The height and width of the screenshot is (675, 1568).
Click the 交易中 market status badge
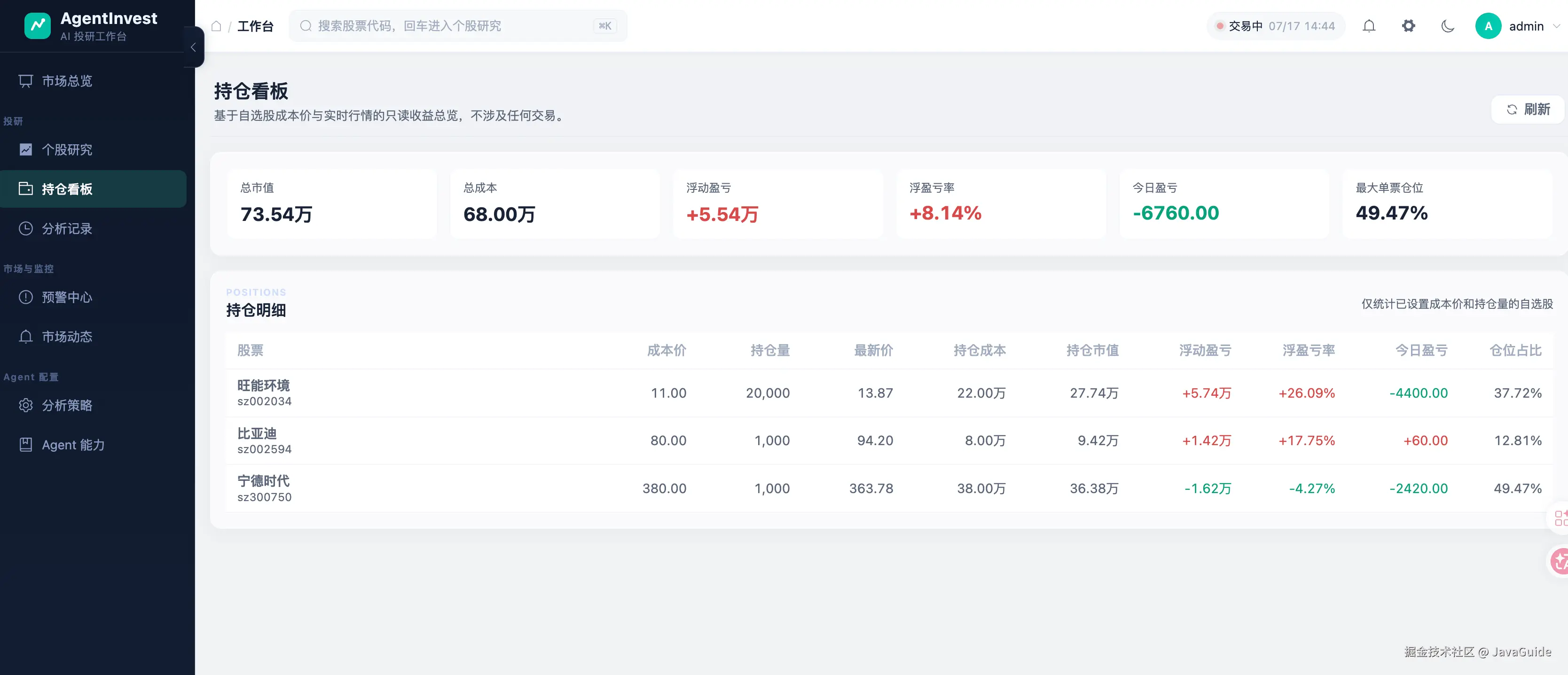[x=1275, y=26]
